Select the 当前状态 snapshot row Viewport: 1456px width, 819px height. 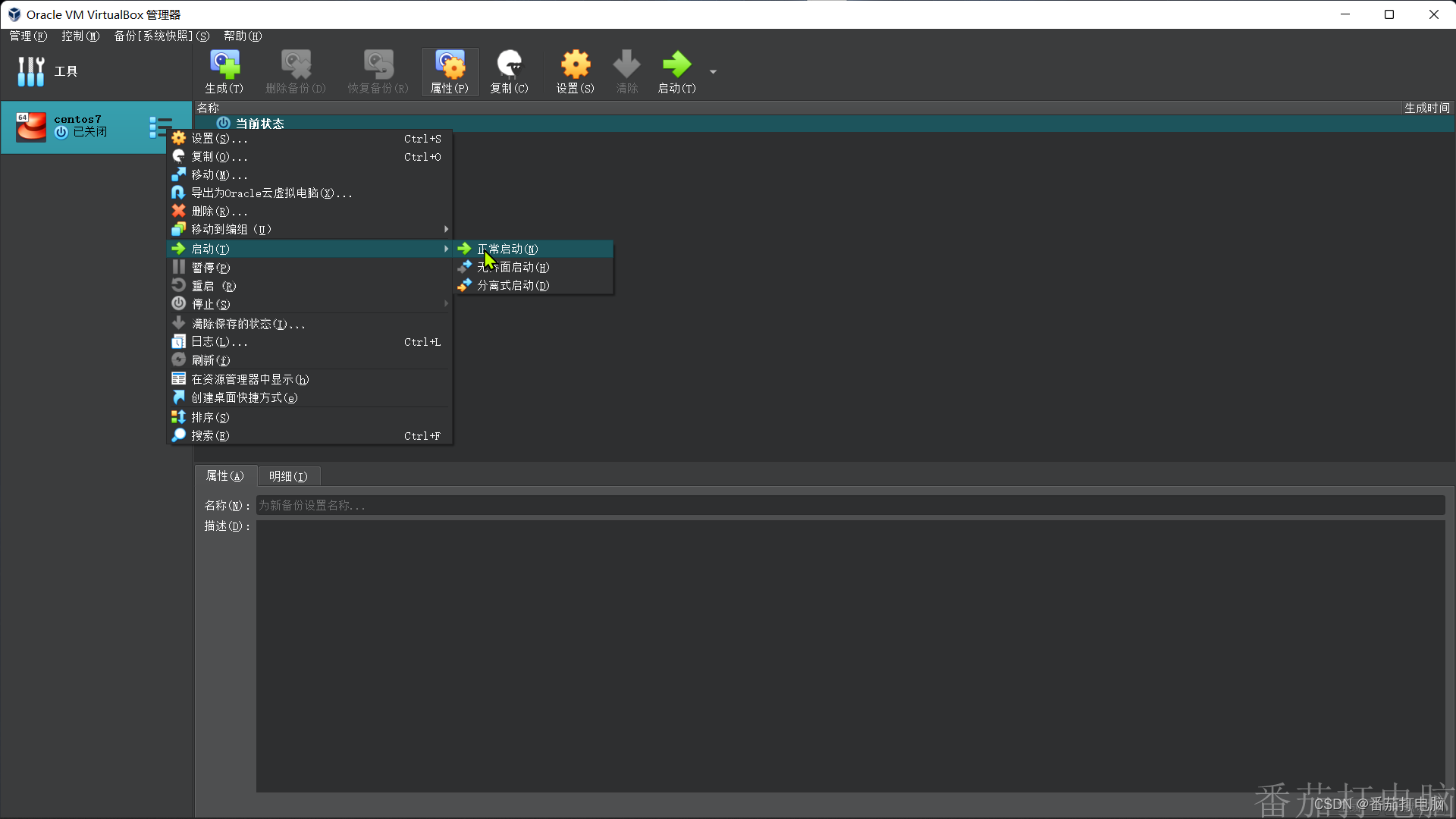[x=824, y=123]
